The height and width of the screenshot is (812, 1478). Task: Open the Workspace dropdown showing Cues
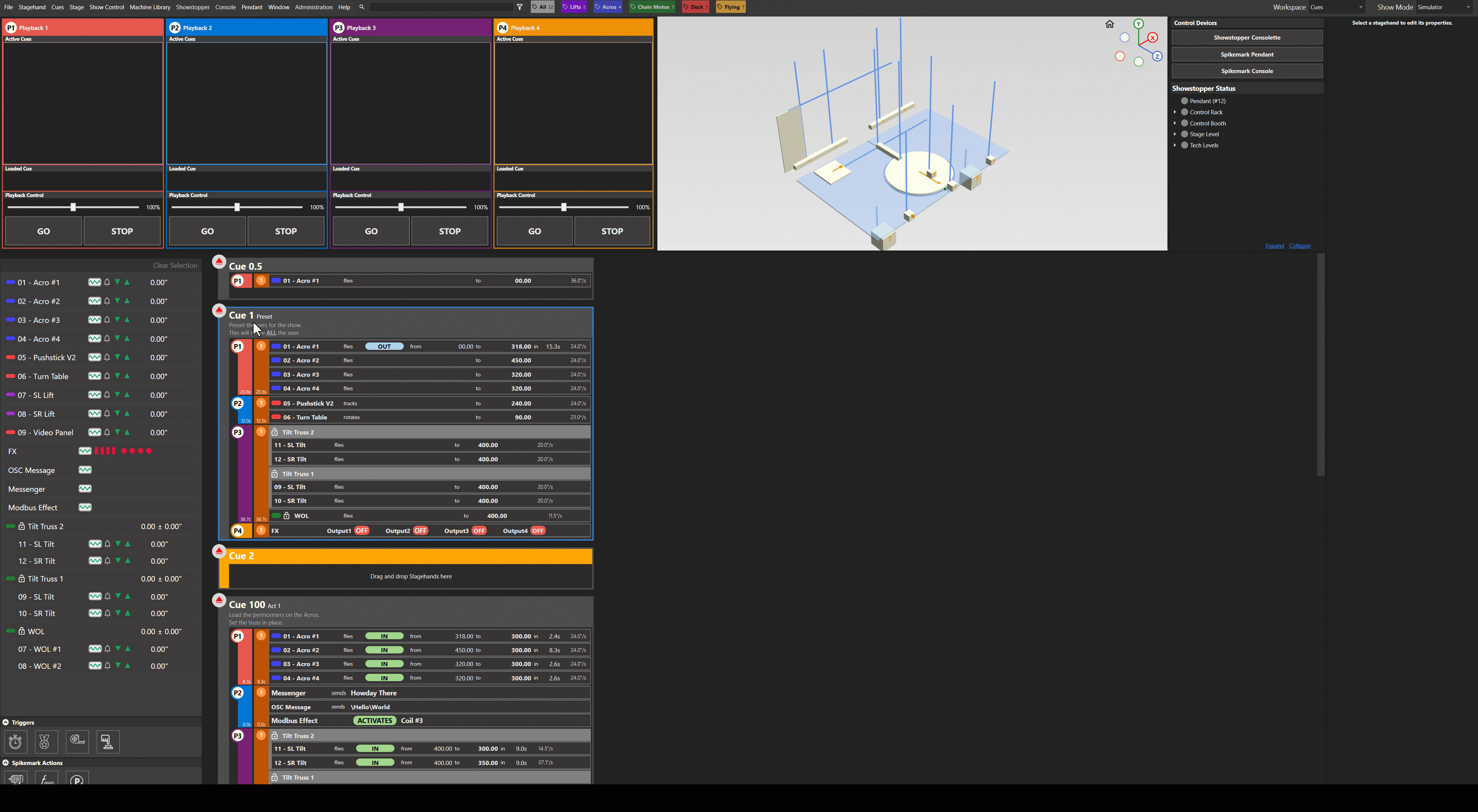(1337, 7)
